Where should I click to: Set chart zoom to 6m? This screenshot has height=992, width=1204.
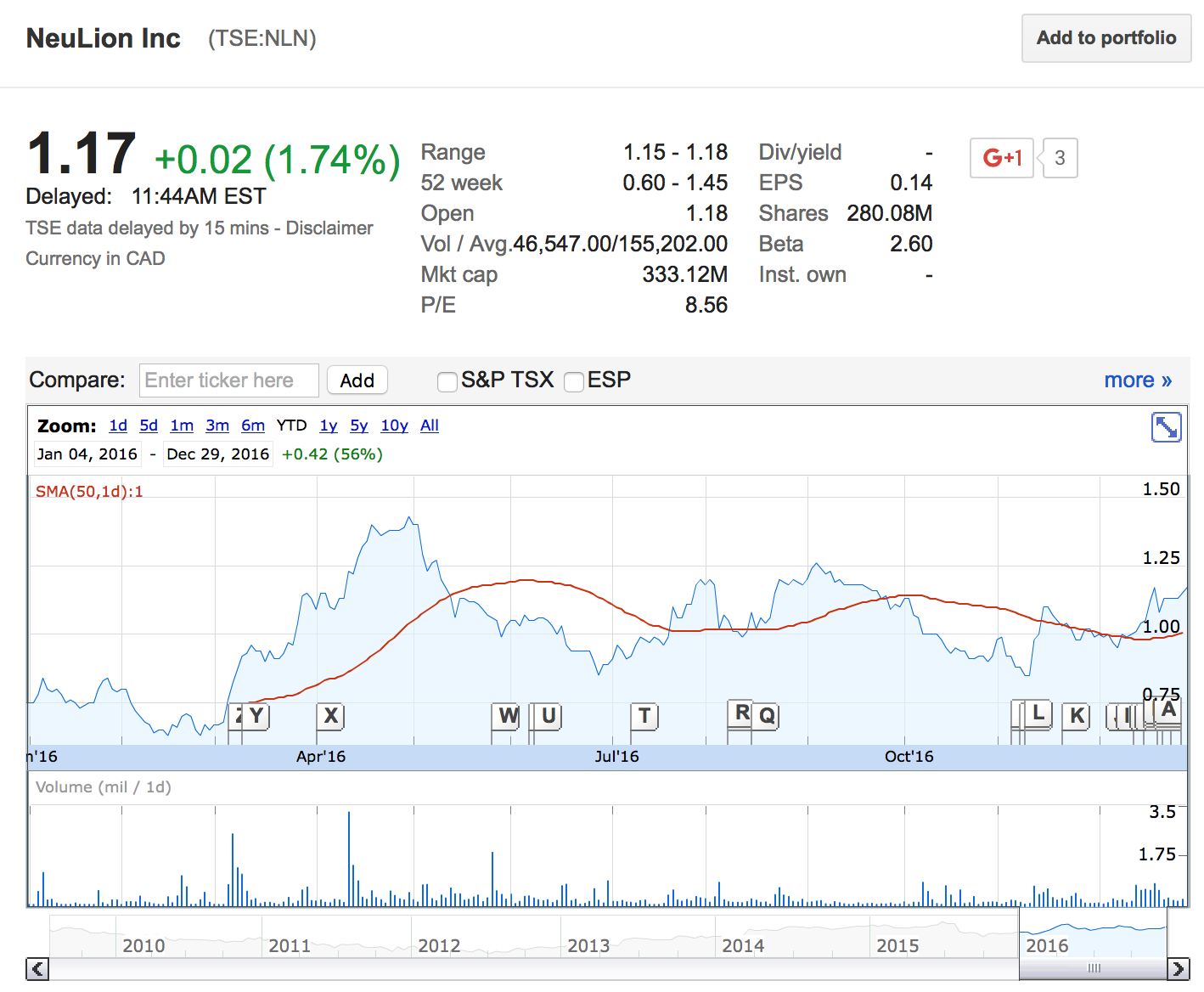click(x=253, y=426)
